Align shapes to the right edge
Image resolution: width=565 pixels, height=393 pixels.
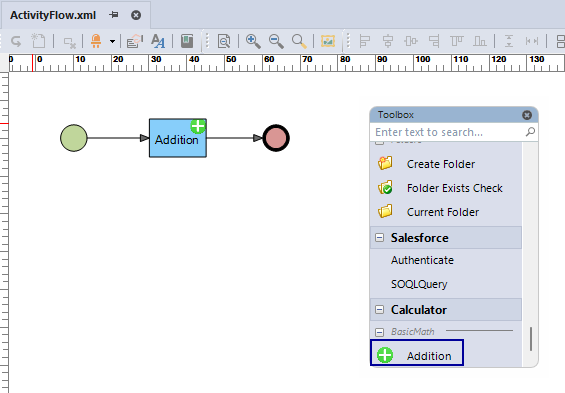click(434, 41)
